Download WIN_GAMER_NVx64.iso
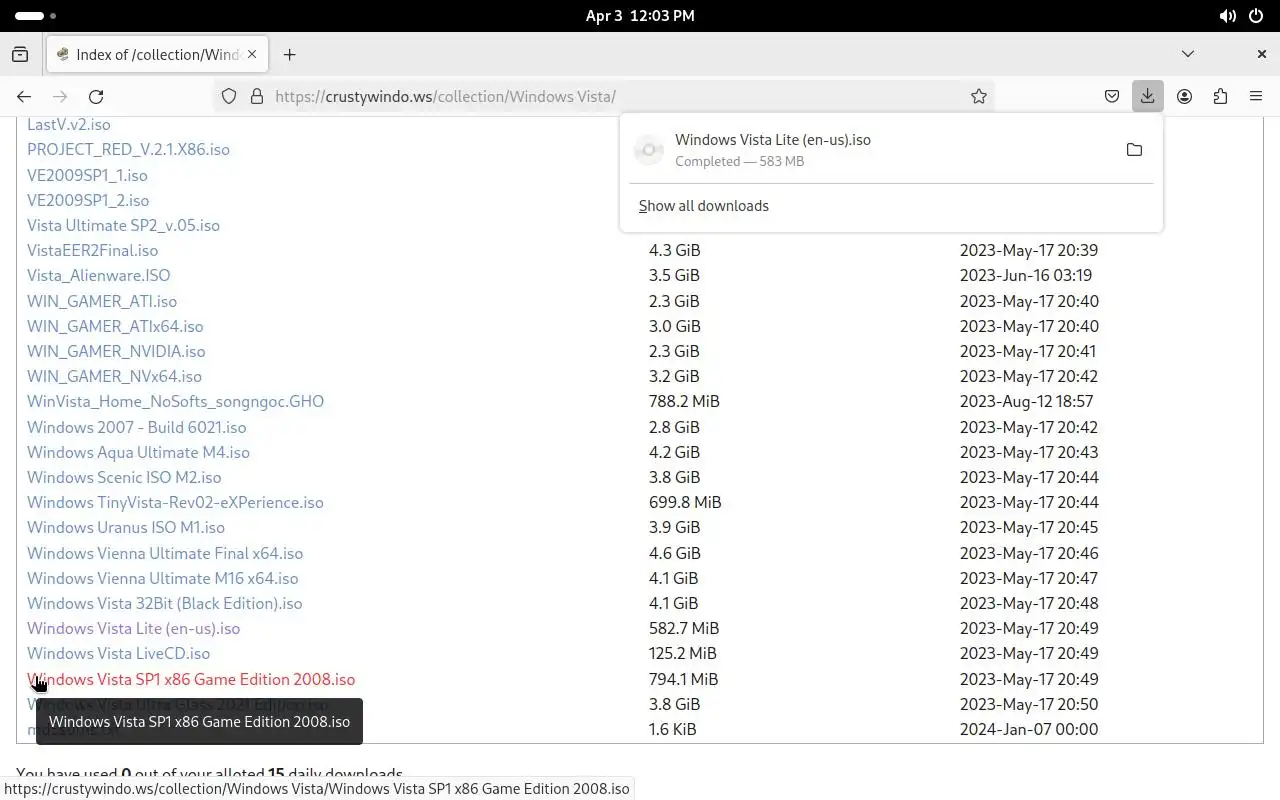Image resolution: width=1280 pixels, height=800 pixels. [114, 376]
